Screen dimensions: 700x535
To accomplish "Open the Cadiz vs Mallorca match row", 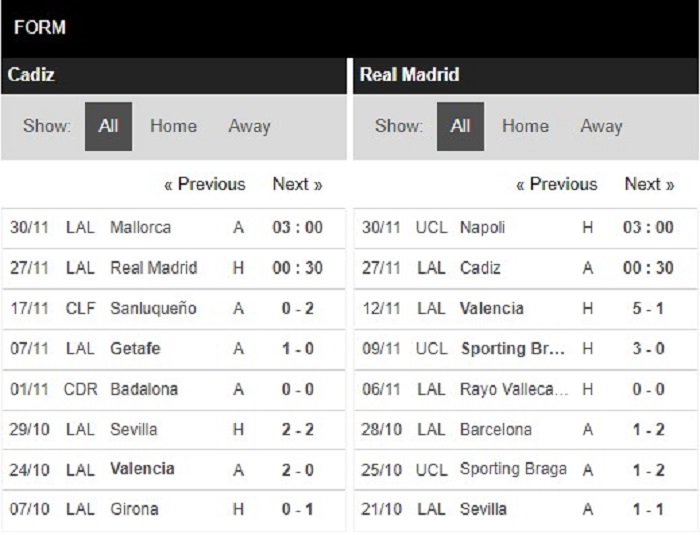I will click(x=173, y=228).
